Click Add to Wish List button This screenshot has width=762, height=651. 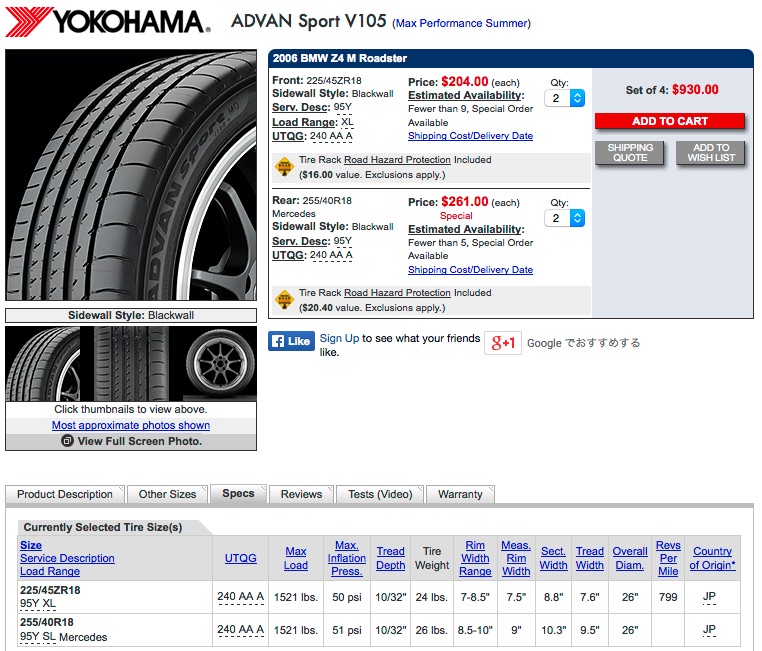pos(710,153)
